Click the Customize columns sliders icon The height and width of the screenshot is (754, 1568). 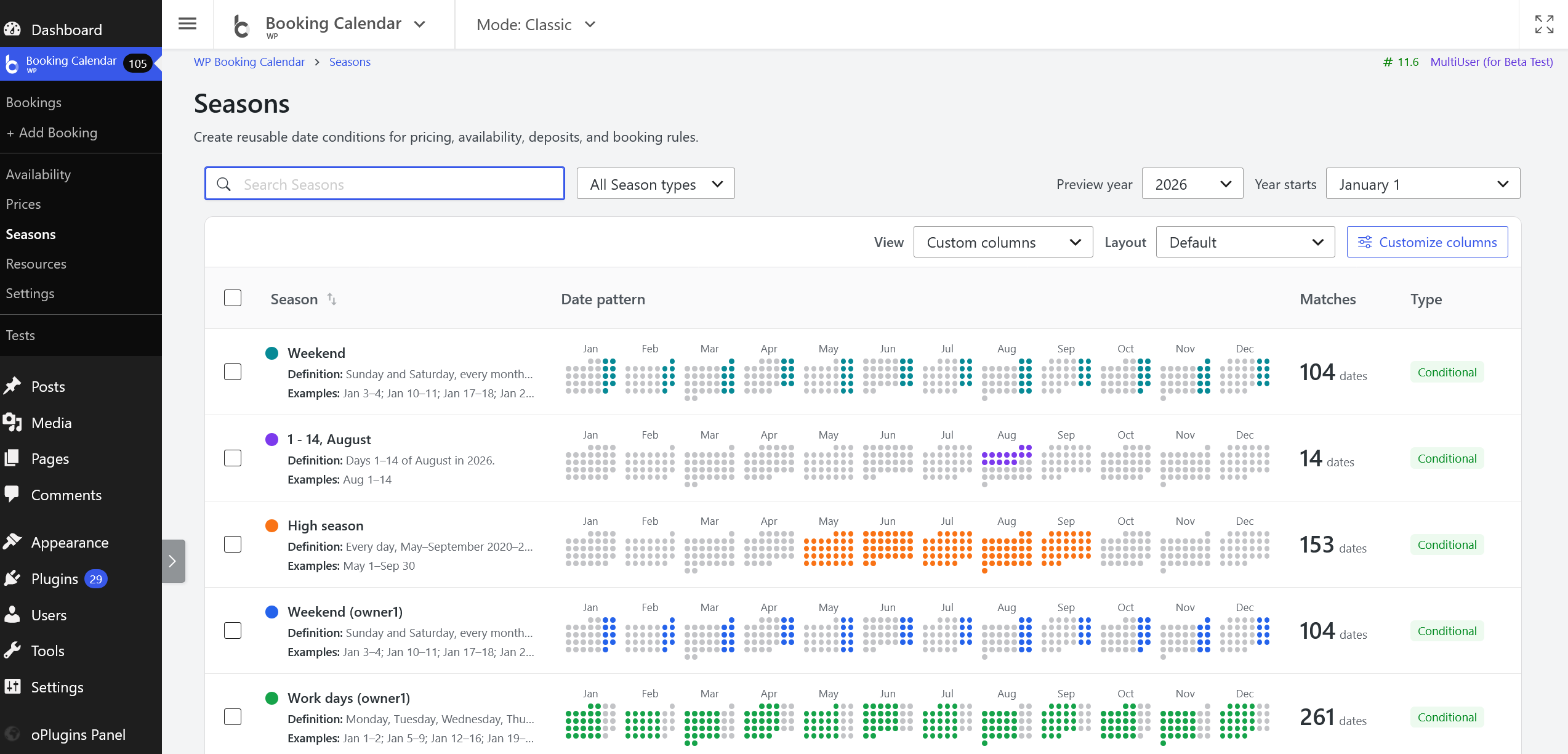pyautogui.click(x=1365, y=242)
